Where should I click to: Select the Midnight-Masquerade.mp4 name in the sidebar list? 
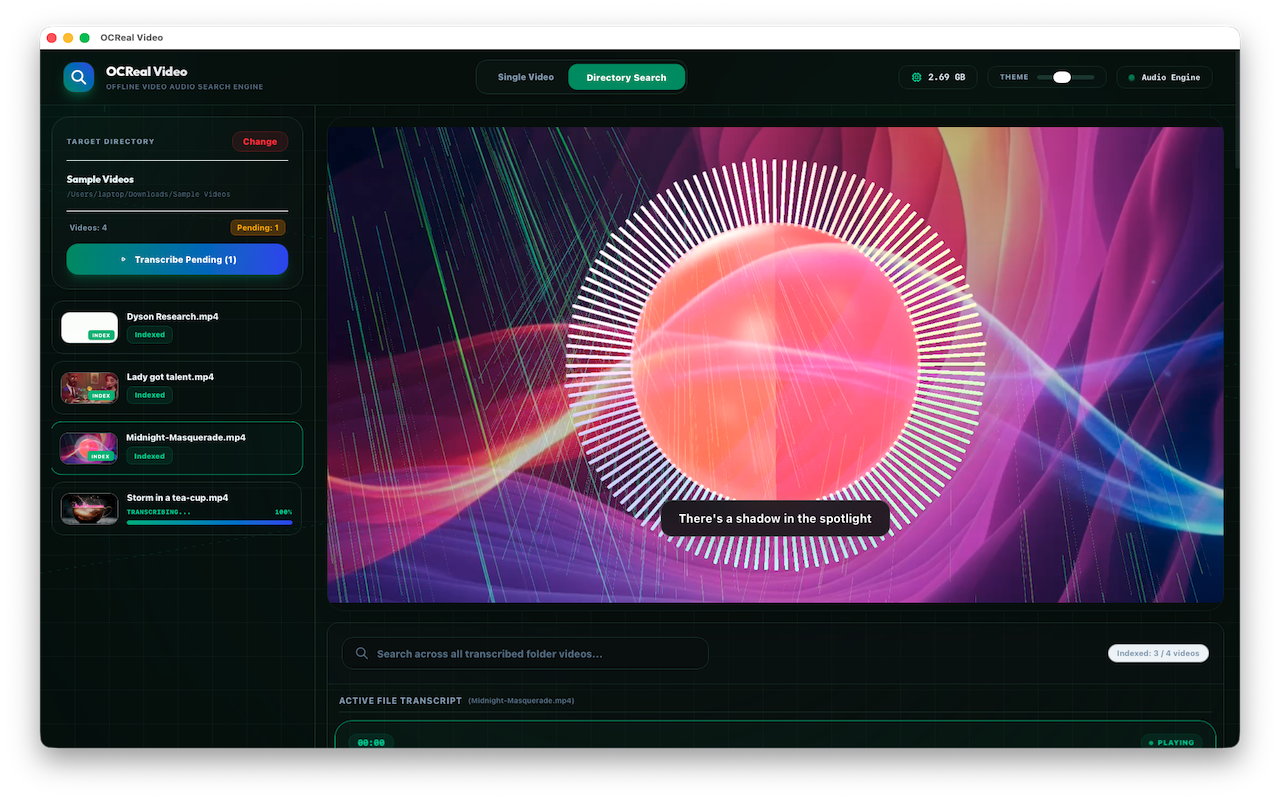186,438
